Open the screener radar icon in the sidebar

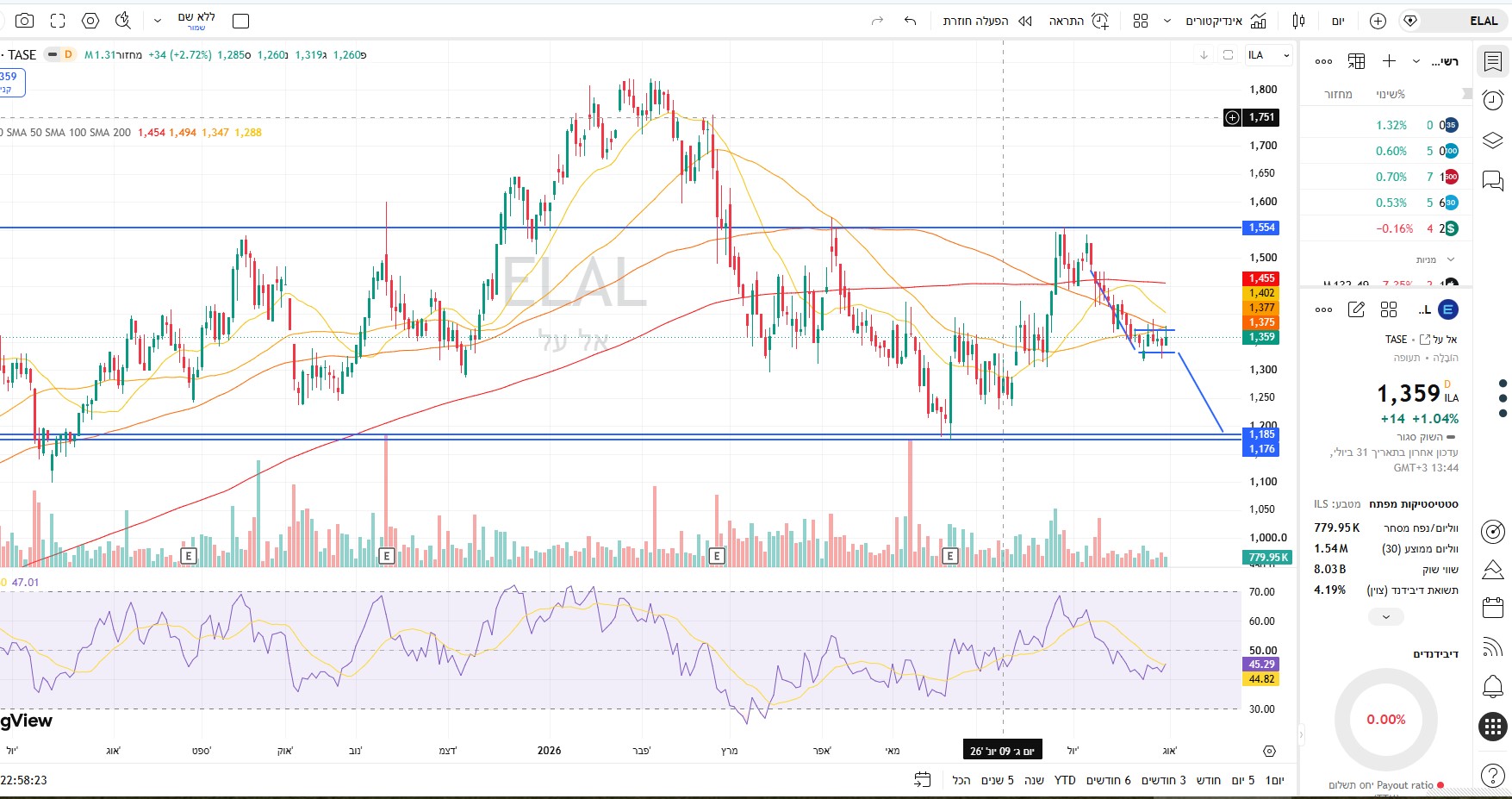[x=1493, y=532]
